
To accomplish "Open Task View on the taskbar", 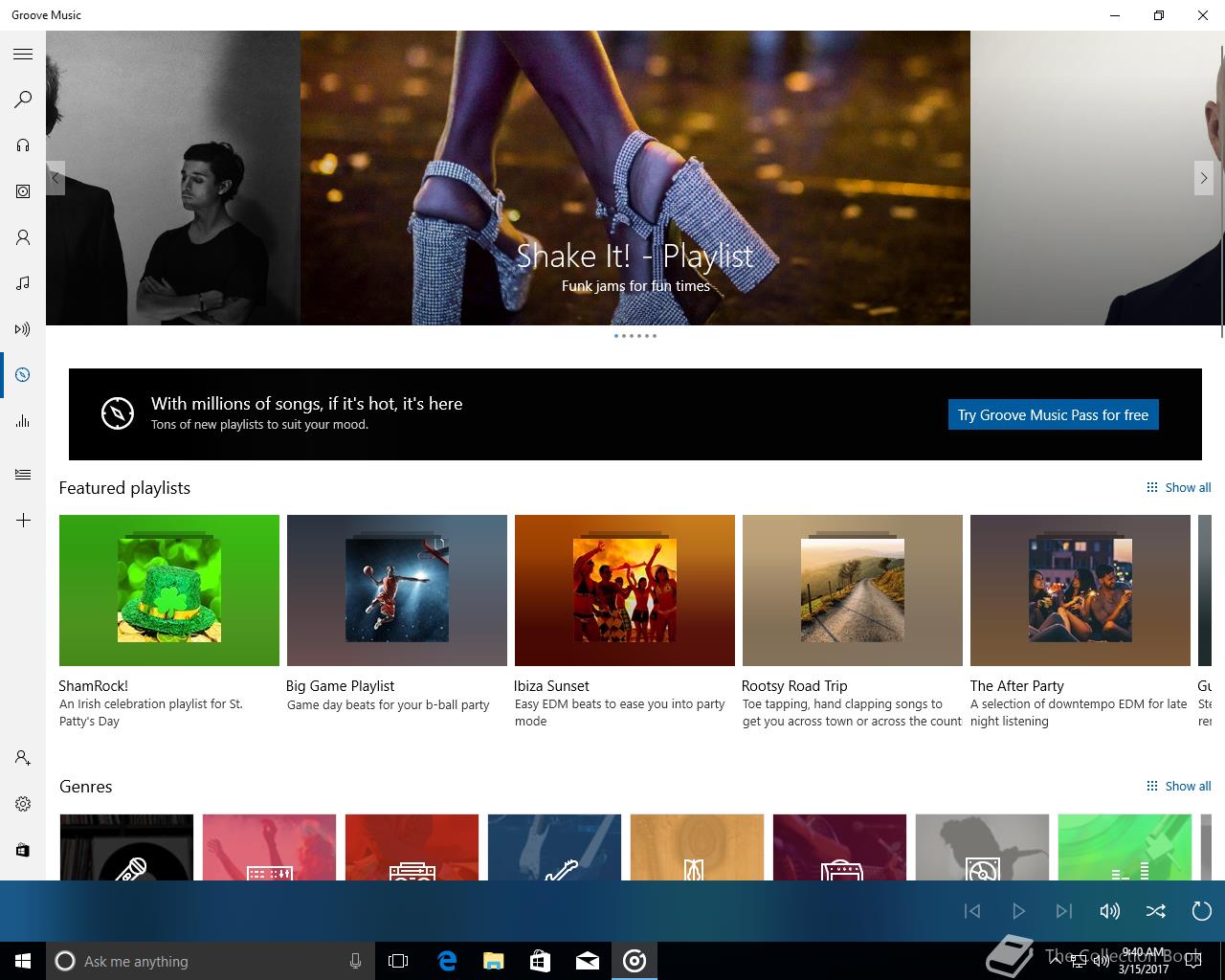I will tap(398, 961).
